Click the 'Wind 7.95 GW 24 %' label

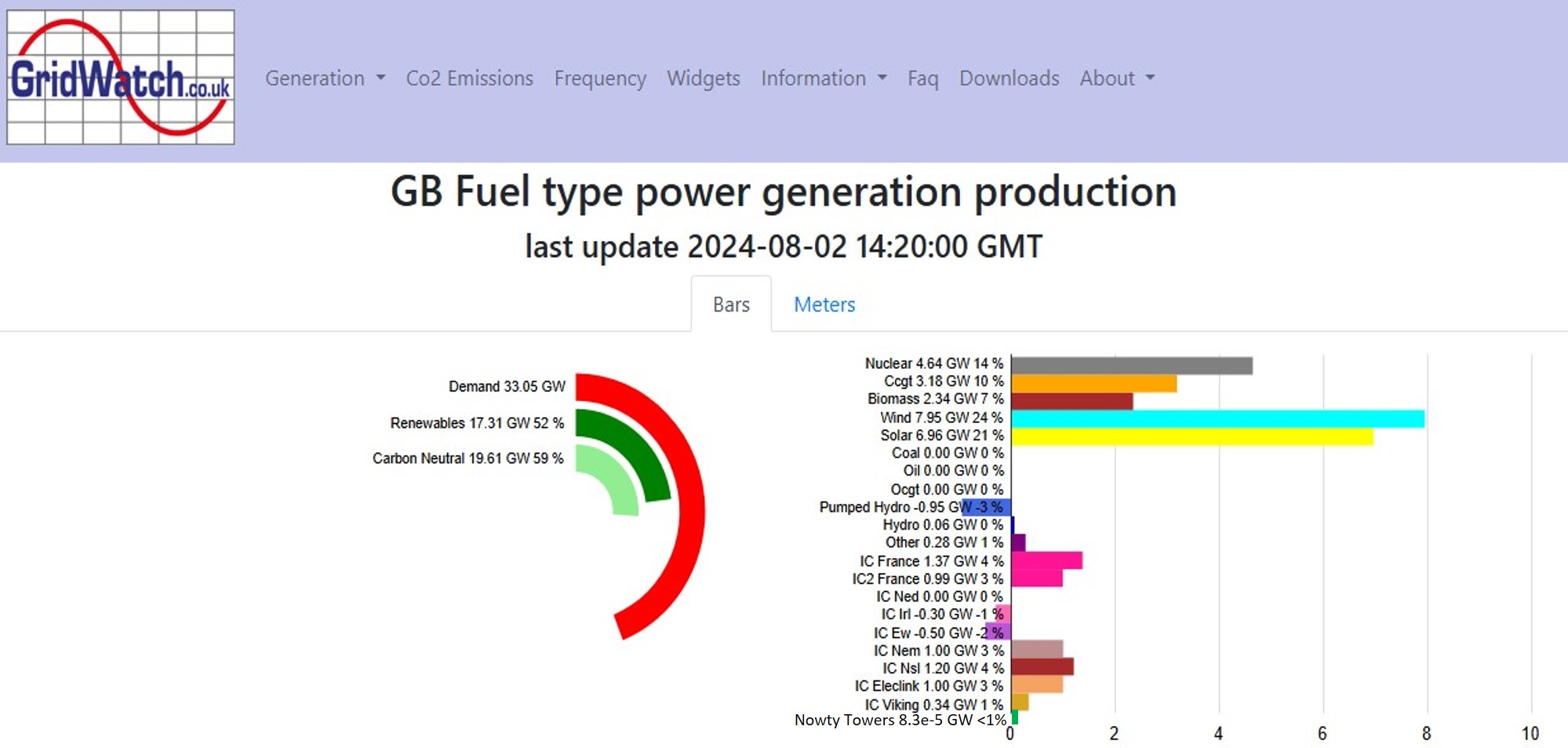tap(941, 418)
